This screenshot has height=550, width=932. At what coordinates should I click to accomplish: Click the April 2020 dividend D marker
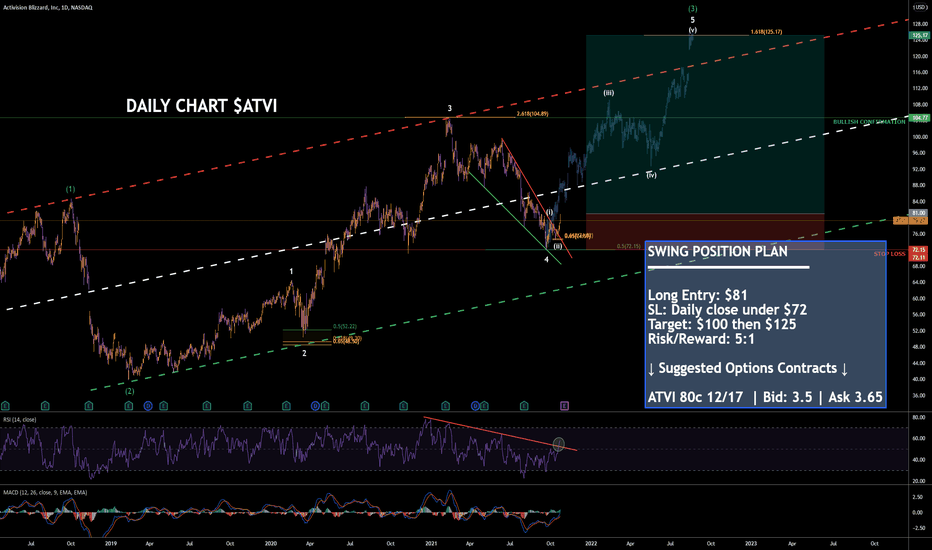pyautogui.click(x=316, y=406)
